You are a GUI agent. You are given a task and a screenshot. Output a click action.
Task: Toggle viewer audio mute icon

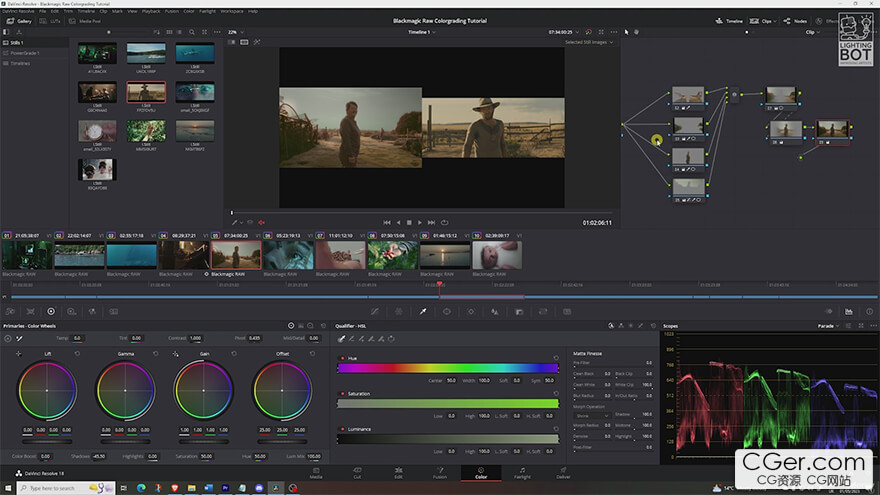(262, 223)
